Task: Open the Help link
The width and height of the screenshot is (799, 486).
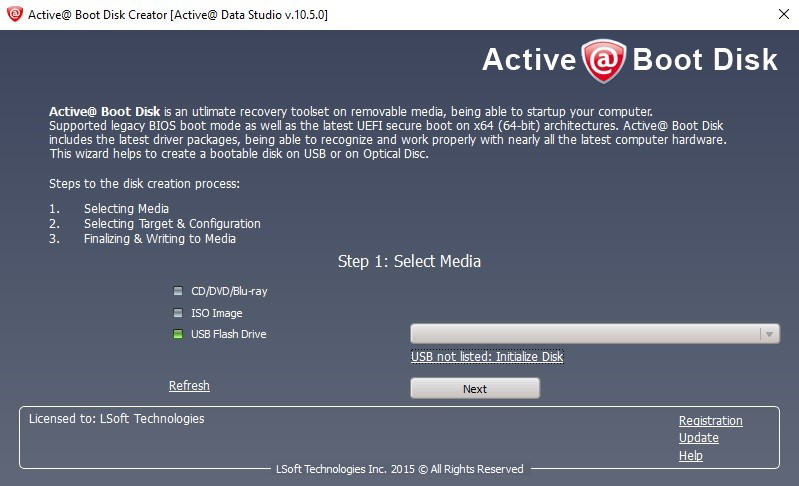Action: tap(690, 456)
